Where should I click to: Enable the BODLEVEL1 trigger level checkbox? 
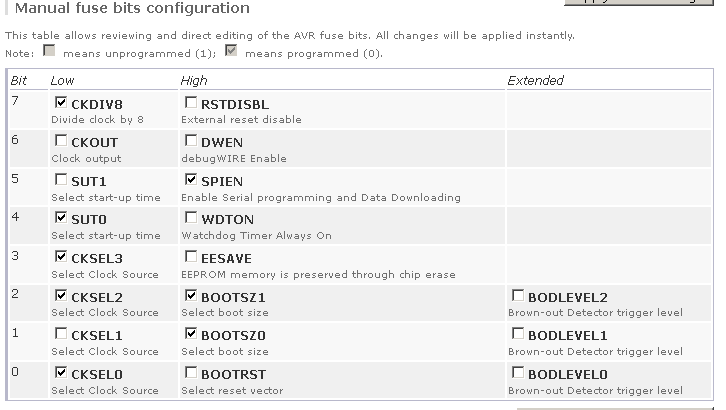[x=518, y=334]
